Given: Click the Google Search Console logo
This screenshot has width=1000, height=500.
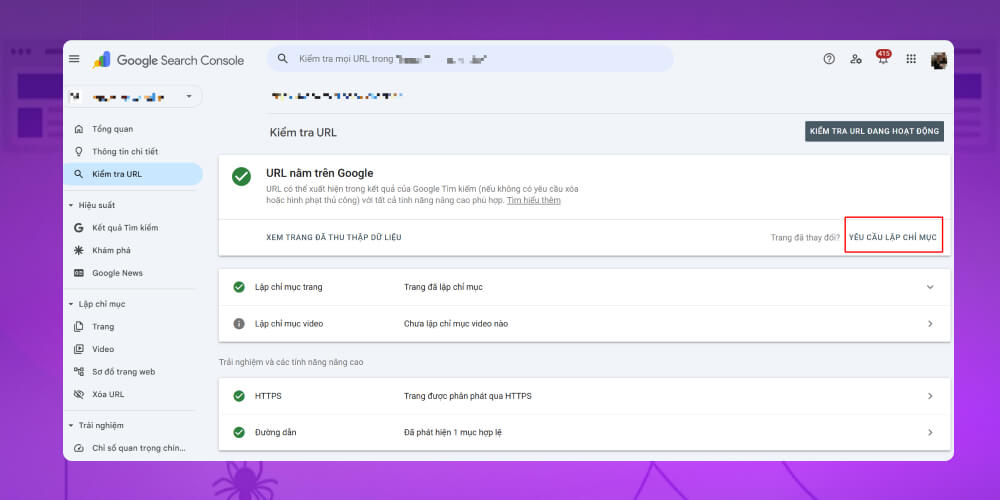Looking at the screenshot, I should click(168, 60).
